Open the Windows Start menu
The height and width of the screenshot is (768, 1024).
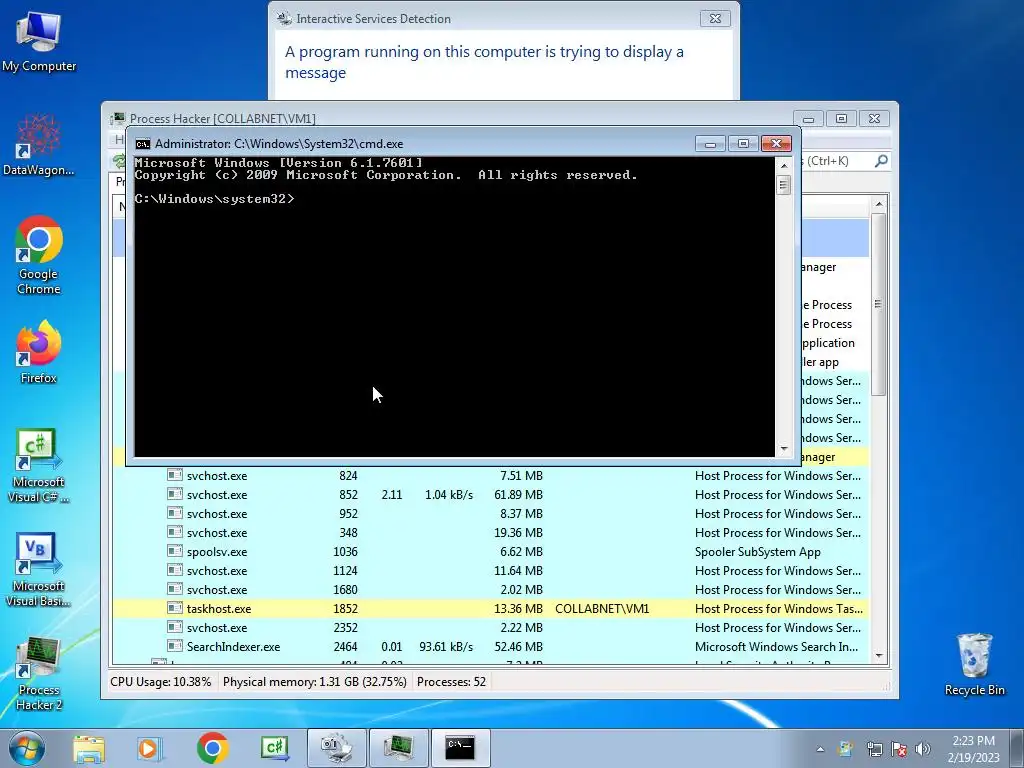click(x=27, y=748)
